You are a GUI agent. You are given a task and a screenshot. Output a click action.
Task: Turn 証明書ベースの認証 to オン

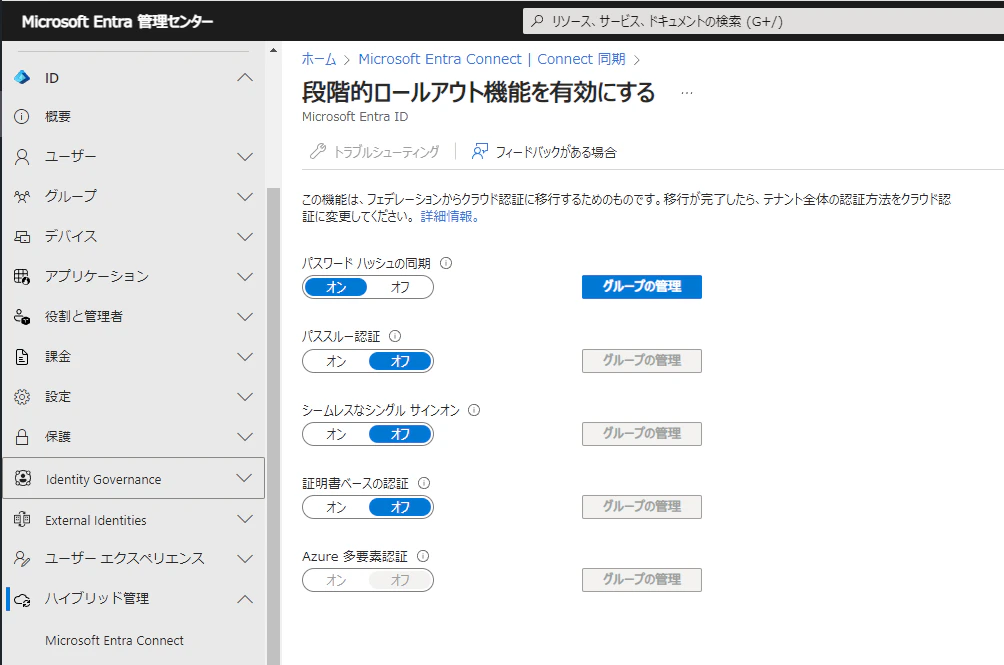(x=336, y=507)
